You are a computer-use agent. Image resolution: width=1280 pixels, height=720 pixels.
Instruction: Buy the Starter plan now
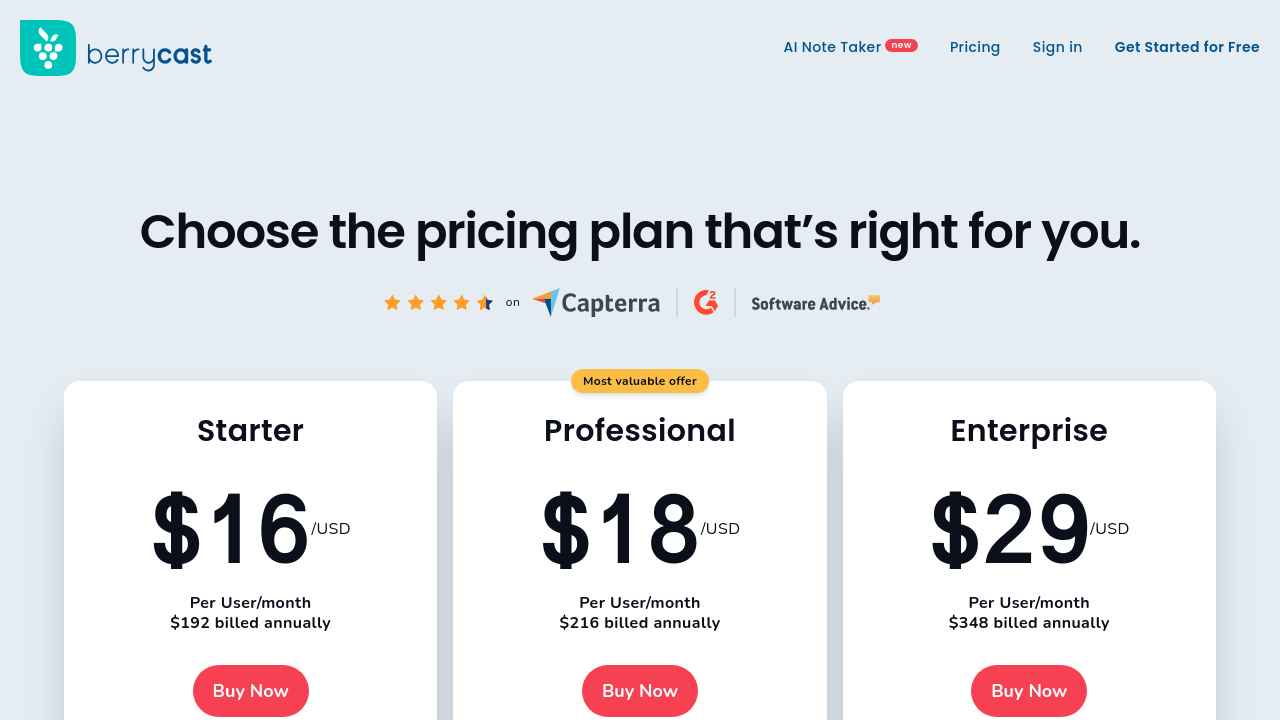tap(251, 691)
